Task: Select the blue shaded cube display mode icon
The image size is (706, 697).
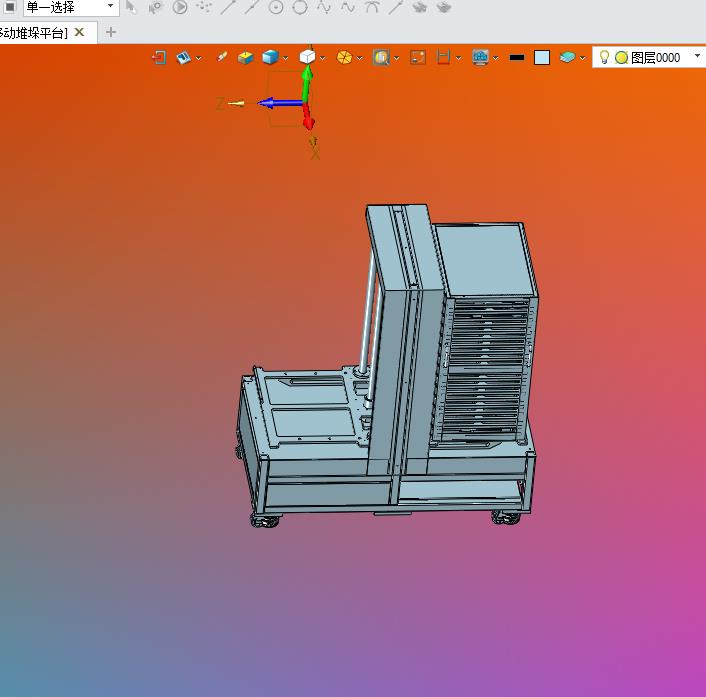Action: pyautogui.click(x=270, y=57)
